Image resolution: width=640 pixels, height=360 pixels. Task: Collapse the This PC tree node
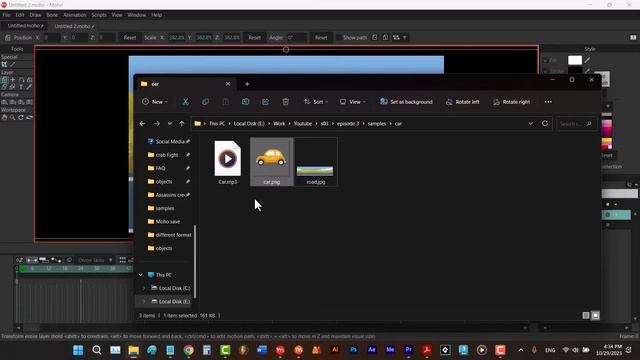(141, 275)
